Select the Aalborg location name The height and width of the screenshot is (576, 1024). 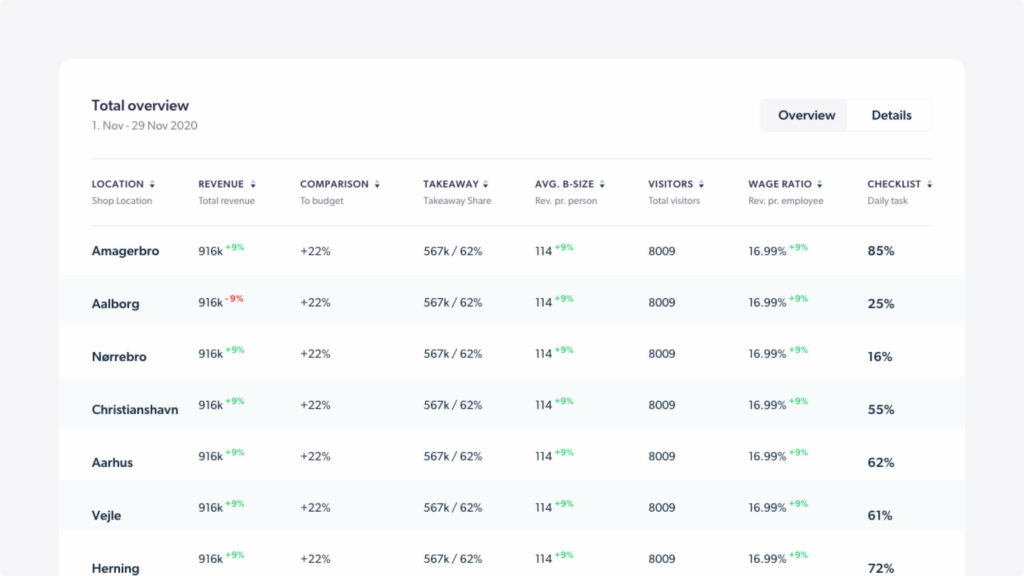point(115,303)
